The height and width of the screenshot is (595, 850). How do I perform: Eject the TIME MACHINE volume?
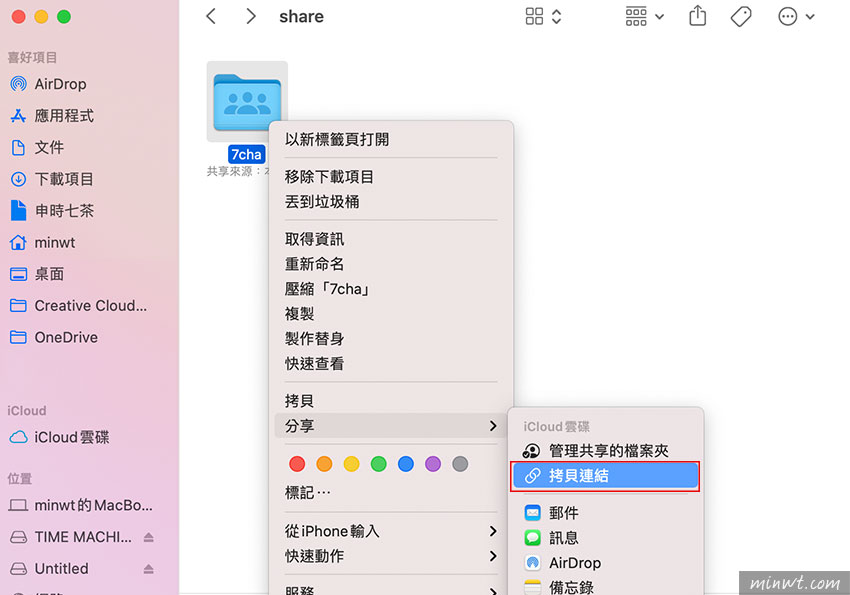click(149, 537)
